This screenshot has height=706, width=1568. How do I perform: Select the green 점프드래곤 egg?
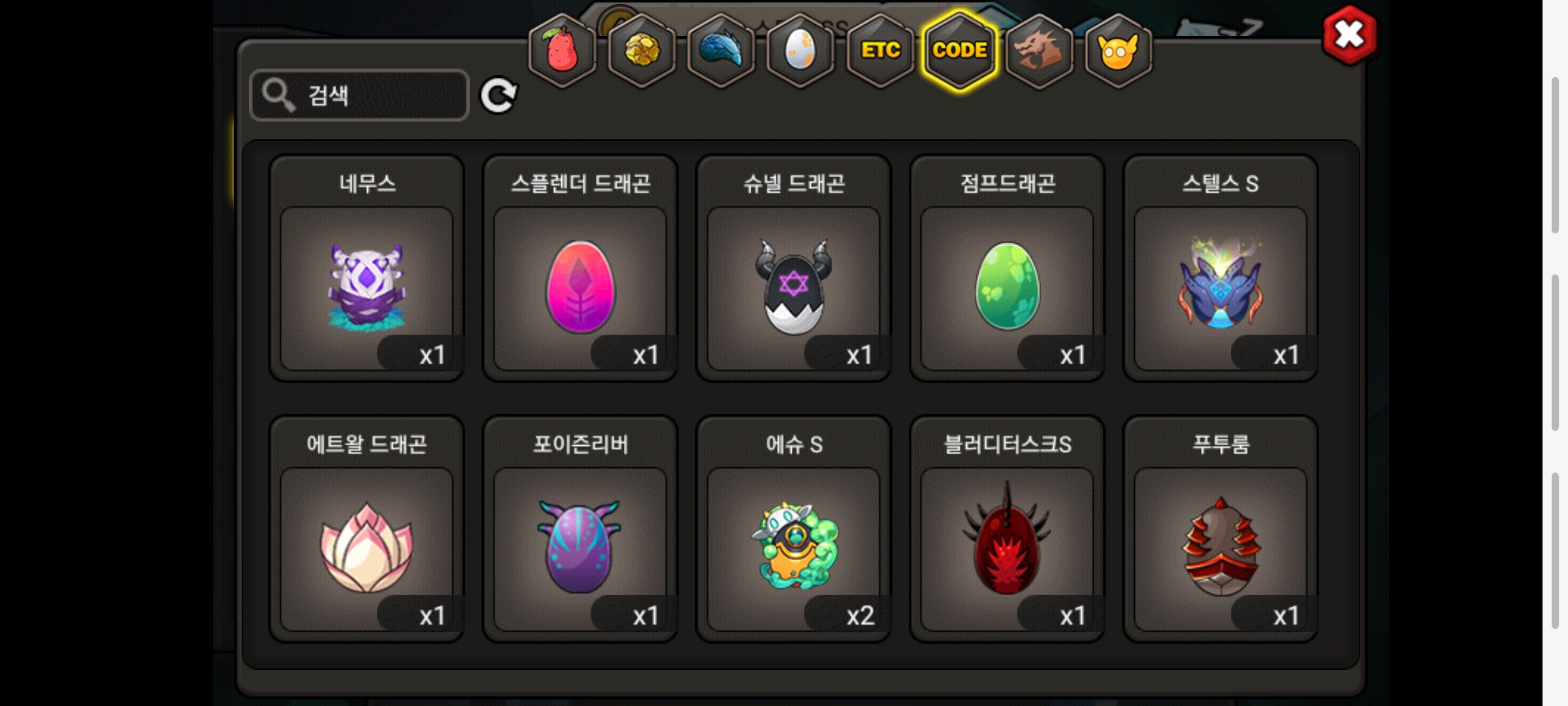coord(1007,268)
